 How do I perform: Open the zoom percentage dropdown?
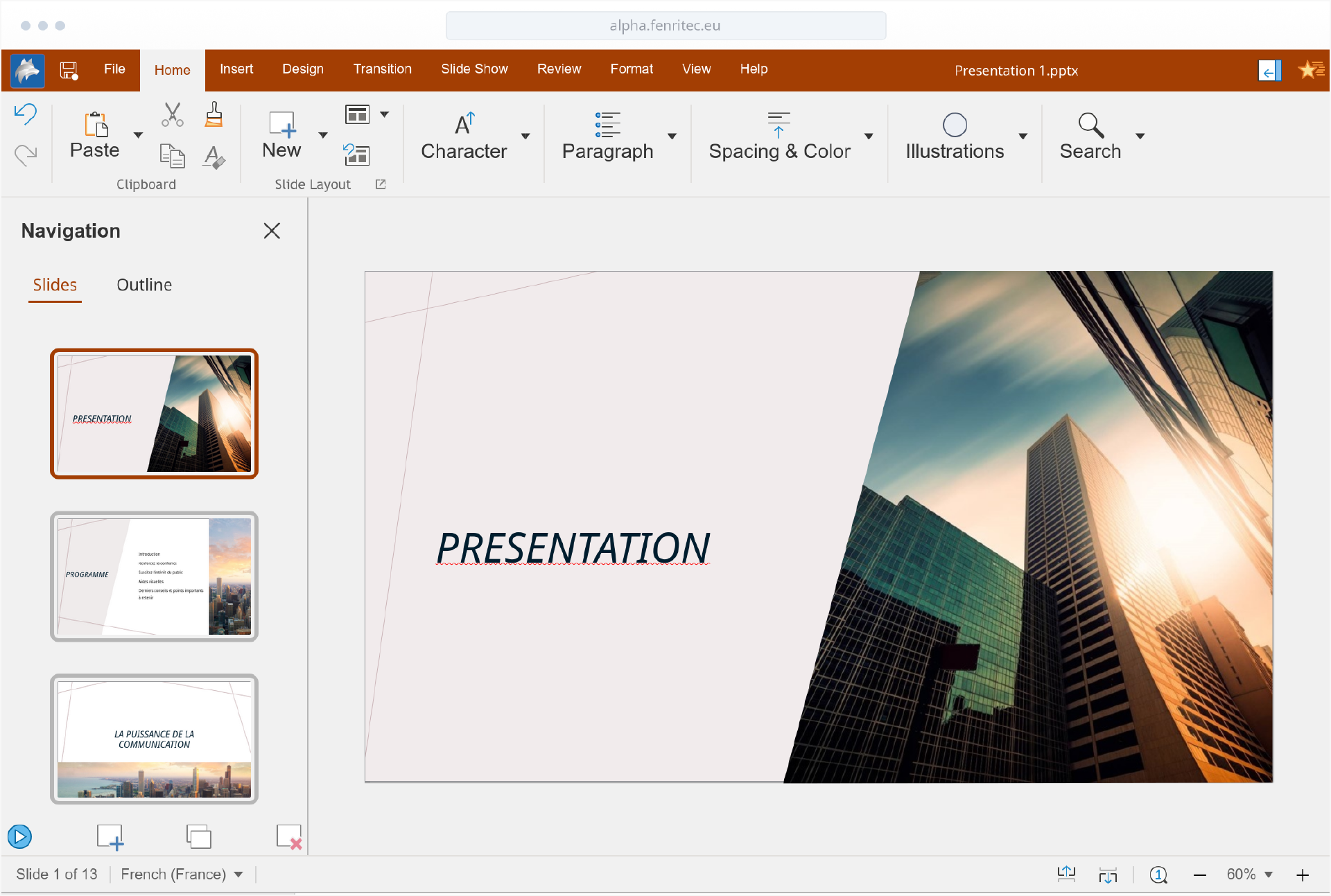click(1249, 874)
